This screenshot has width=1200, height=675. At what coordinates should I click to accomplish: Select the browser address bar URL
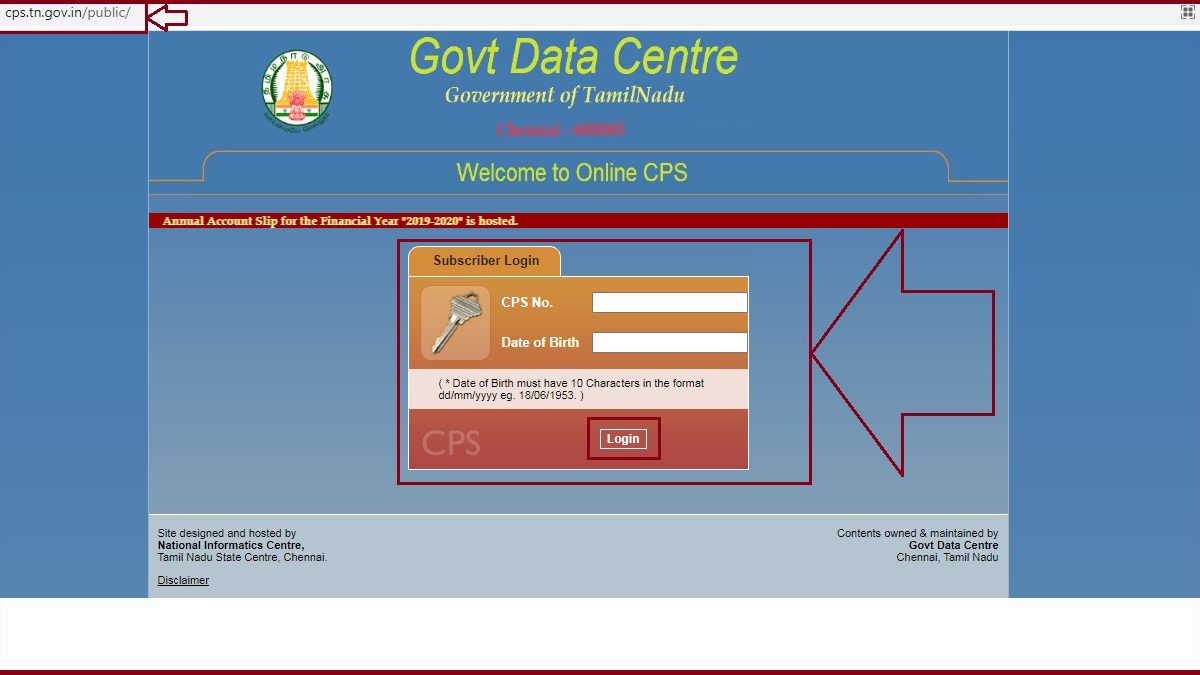(x=65, y=14)
